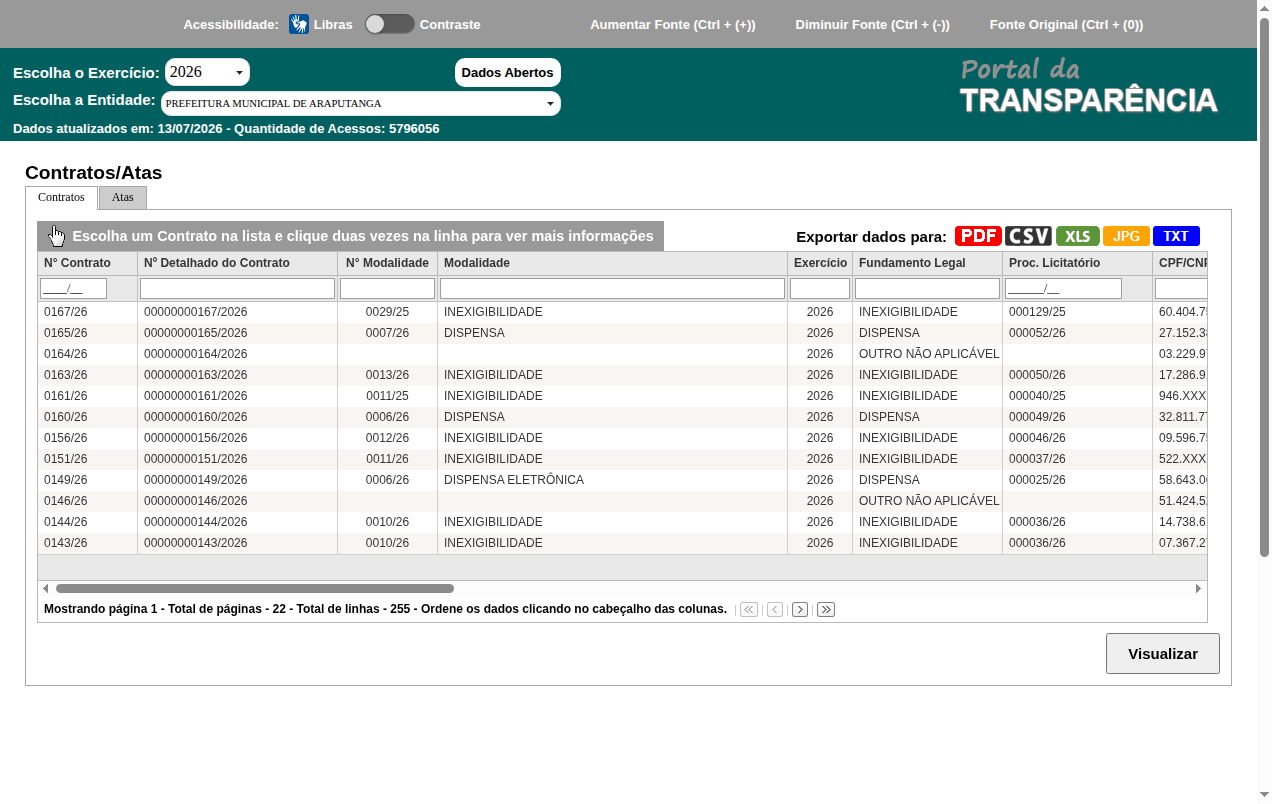The height and width of the screenshot is (804, 1272).
Task: Sort by Nº Contrato column header
Action: [88, 263]
